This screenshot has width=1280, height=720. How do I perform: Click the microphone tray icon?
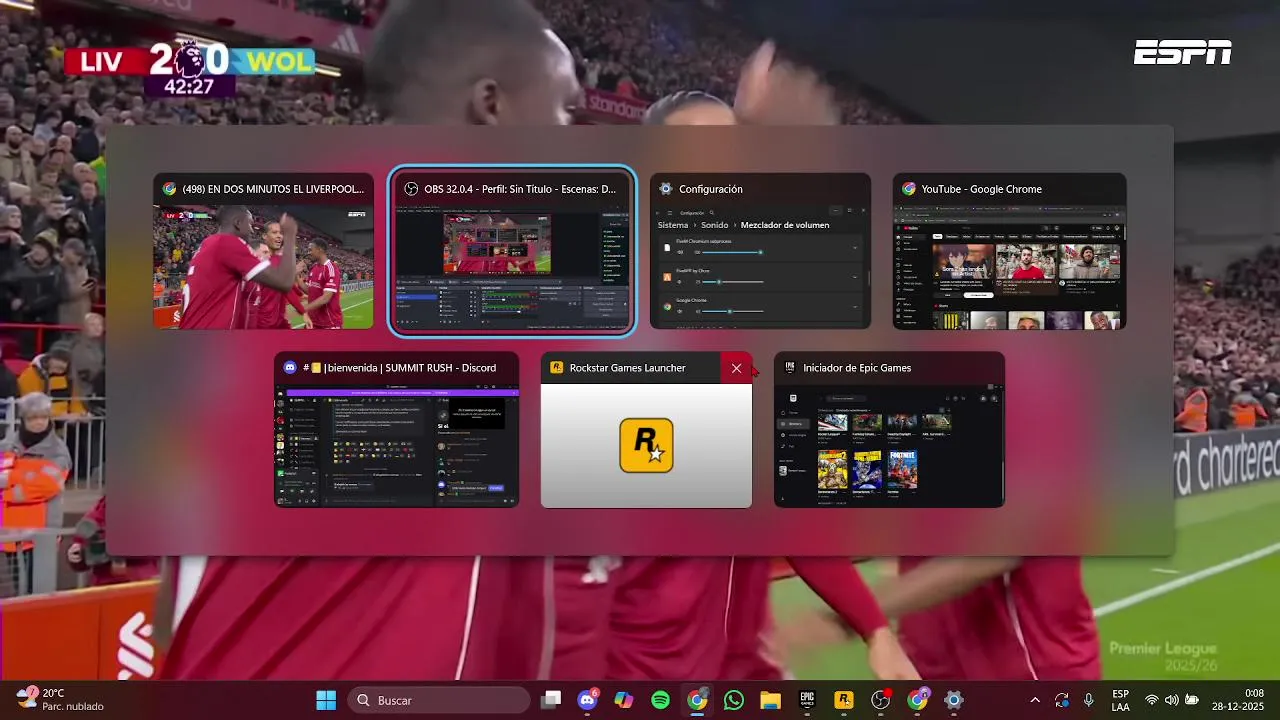pos(1088,700)
